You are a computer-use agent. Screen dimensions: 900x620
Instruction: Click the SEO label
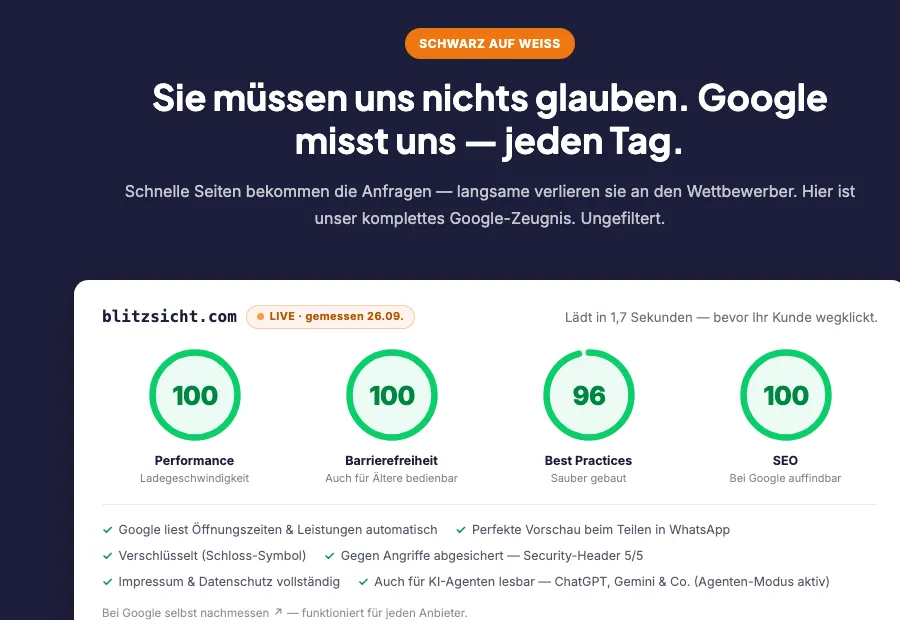tap(785, 460)
